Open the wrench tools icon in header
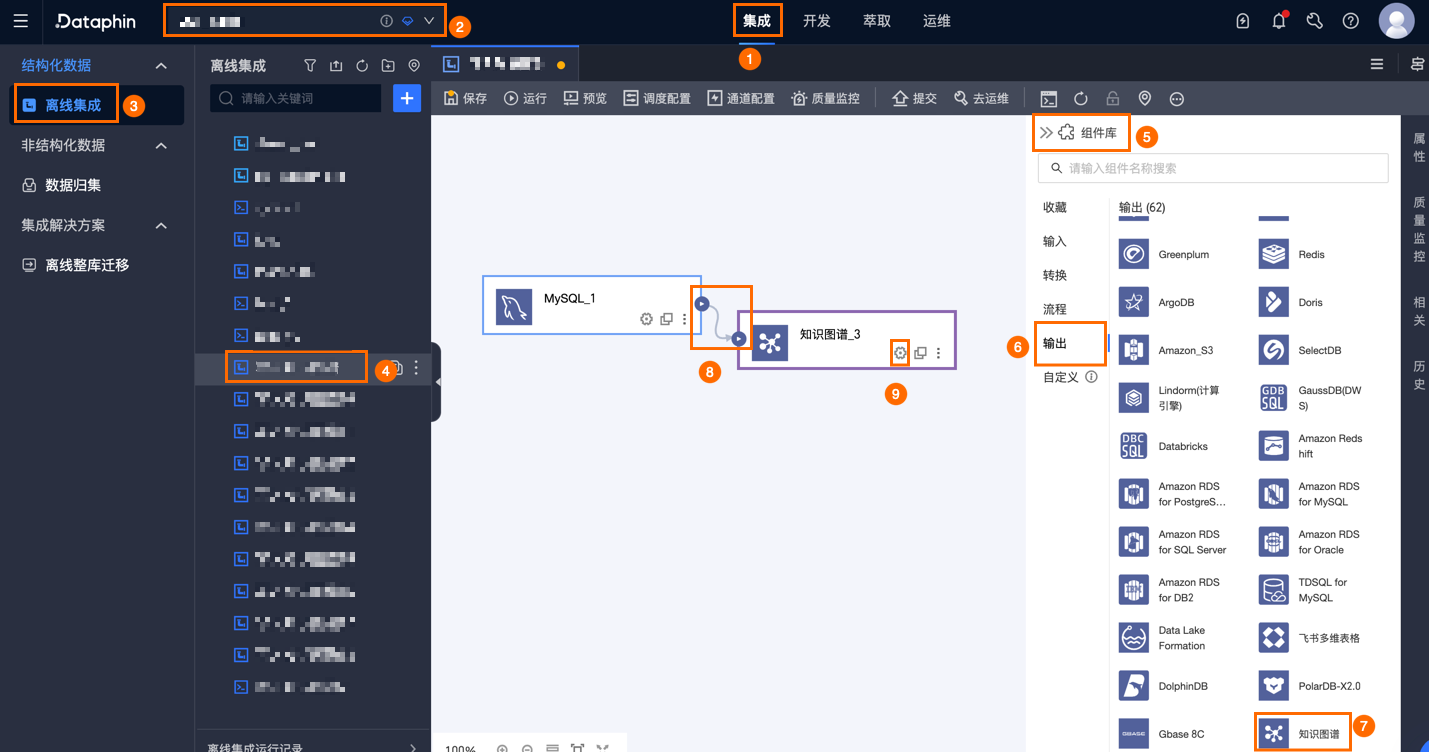The height and width of the screenshot is (752, 1429). [1315, 21]
